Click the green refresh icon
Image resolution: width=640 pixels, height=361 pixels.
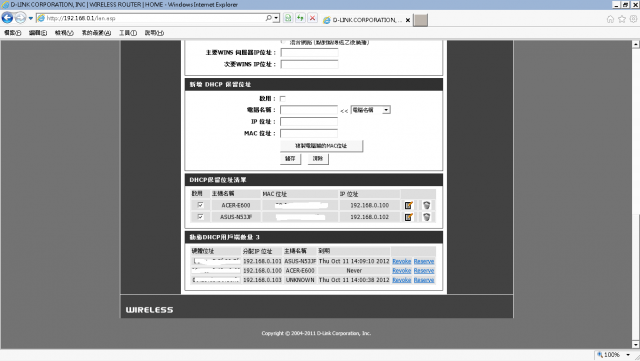(300, 18)
